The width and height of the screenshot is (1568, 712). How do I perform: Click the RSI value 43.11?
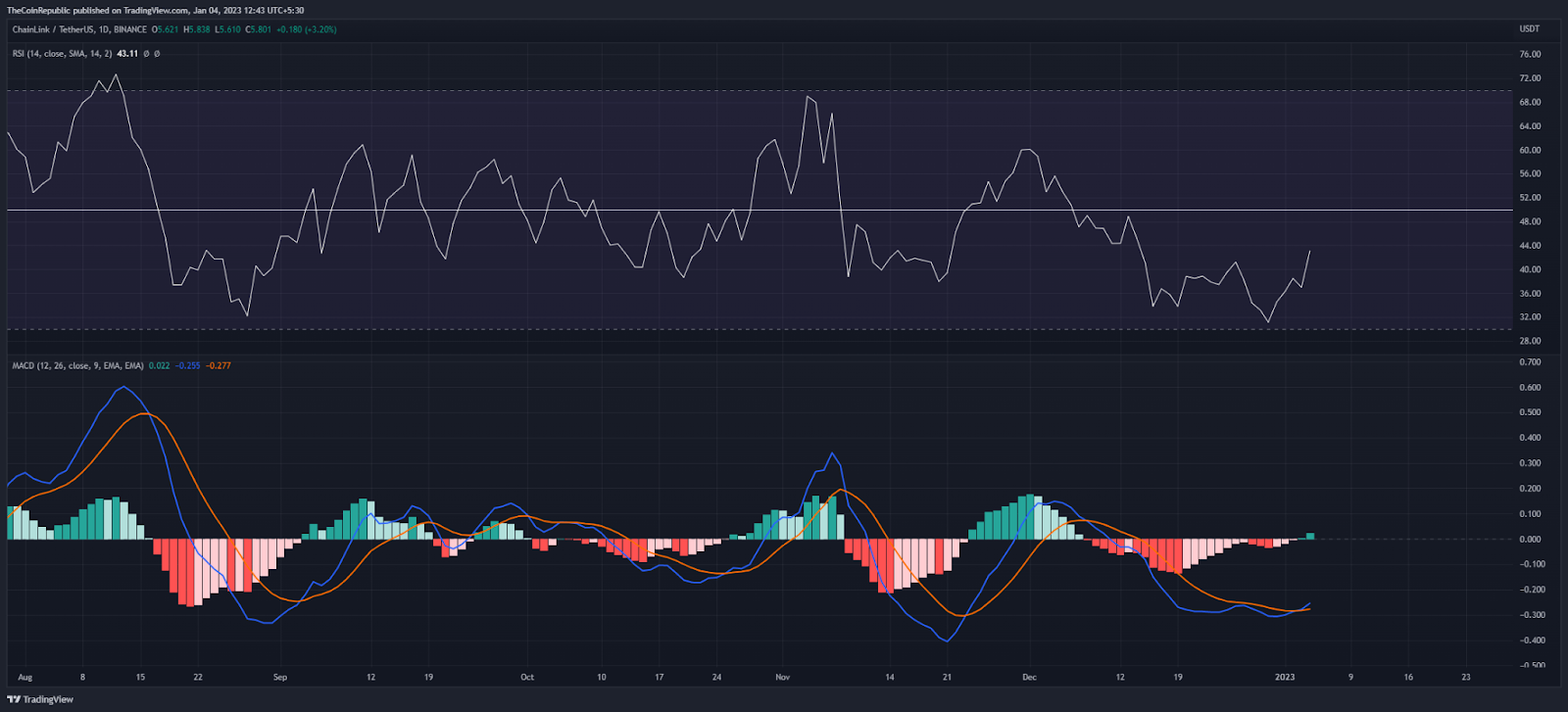[x=127, y=54]
